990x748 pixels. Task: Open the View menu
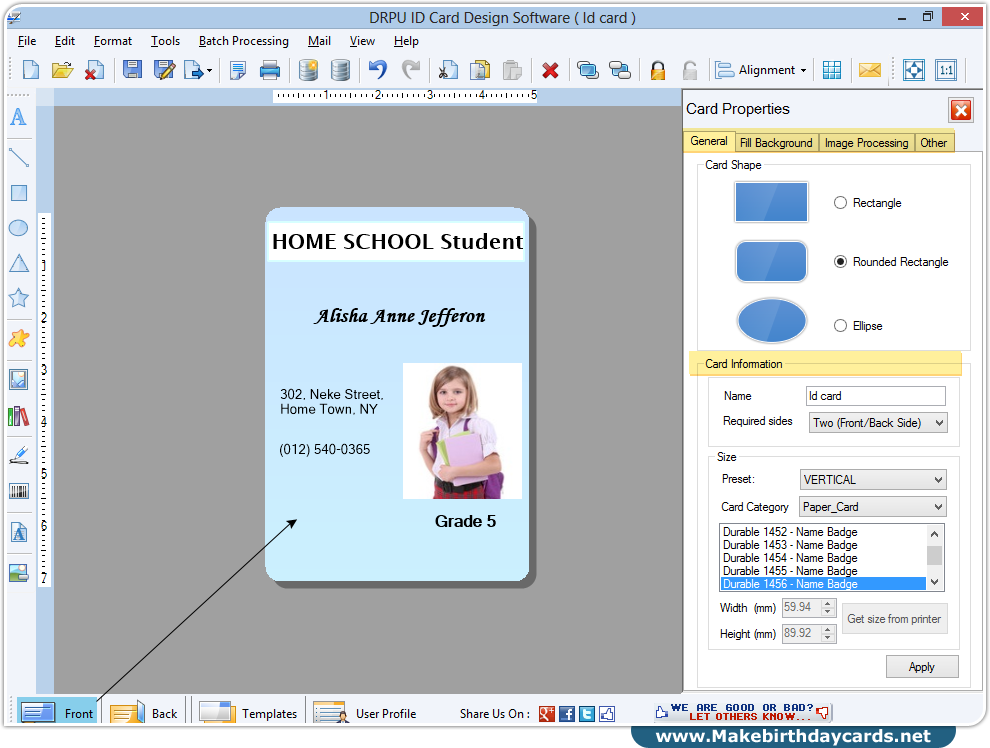tap(362, 41)
